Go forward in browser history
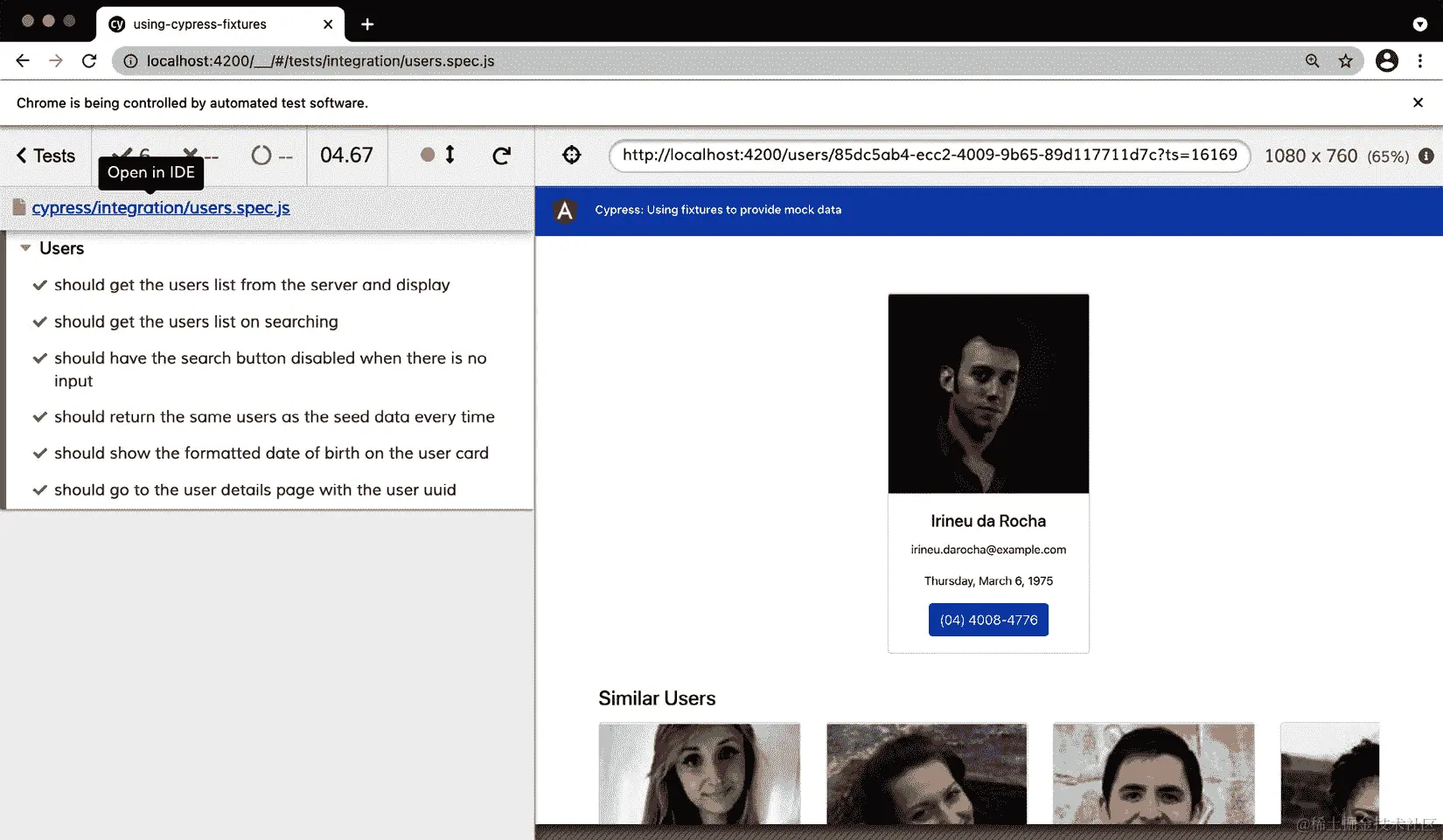 (x=56, y=60)
